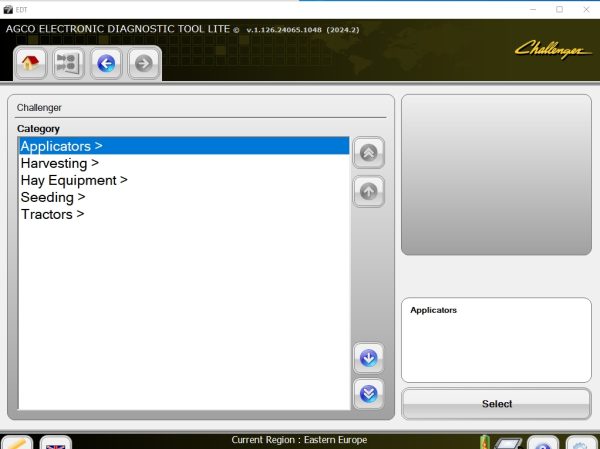Image resolution: width=600 pixels, height=449 pixels.
Task: Jump to top of category list
Action: click(368, 153)
